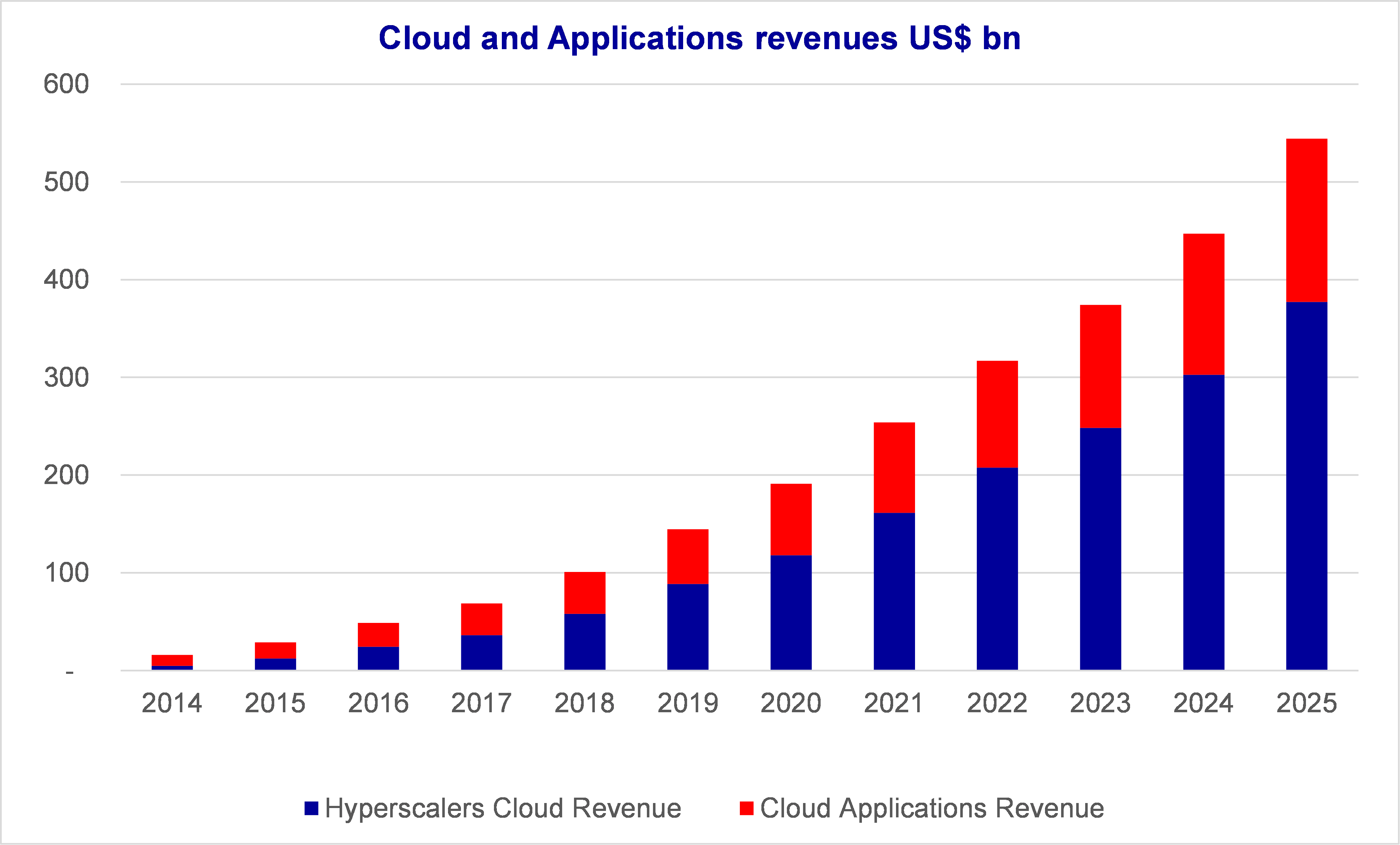
Task: Click the Cloud Applications Revenue legend label
Action: click(x=932, y=808)
